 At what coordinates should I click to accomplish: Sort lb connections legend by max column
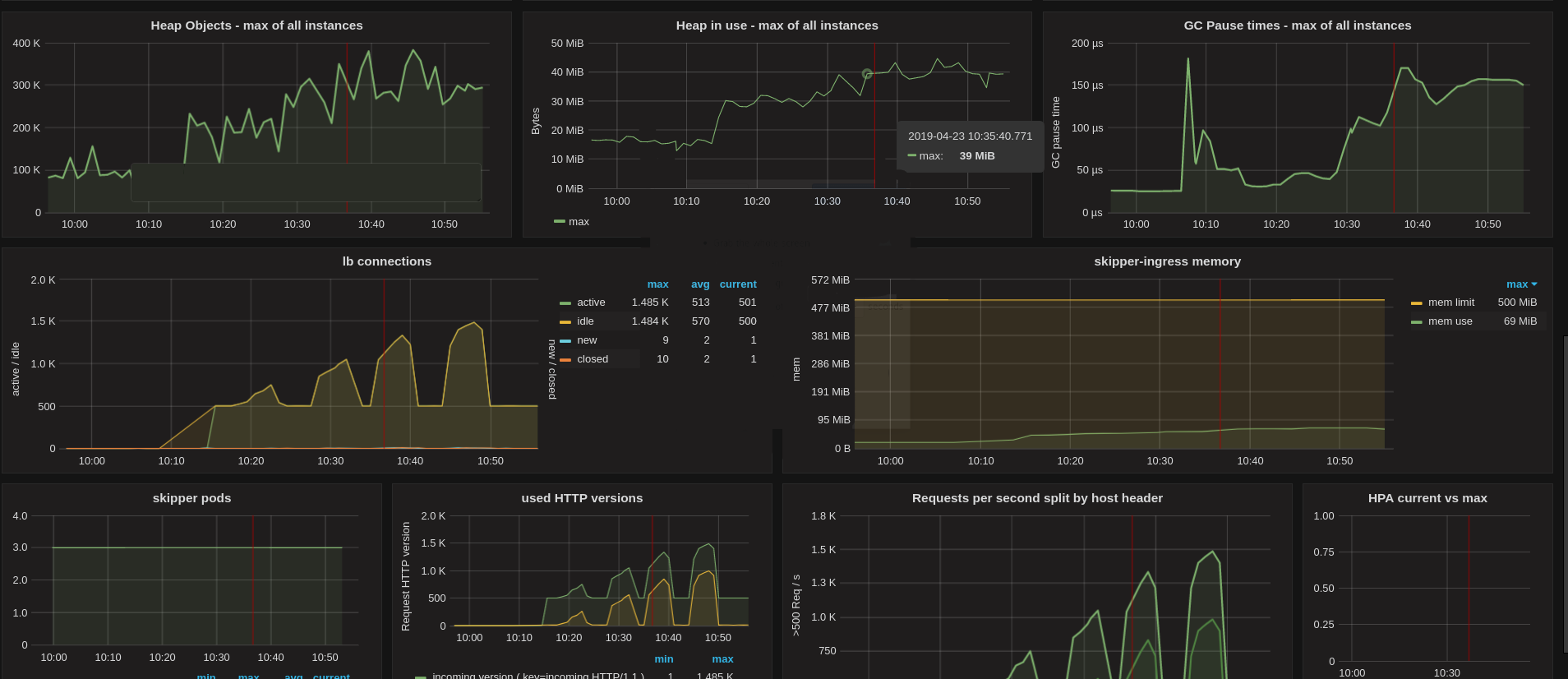click(x=657, y=284)
